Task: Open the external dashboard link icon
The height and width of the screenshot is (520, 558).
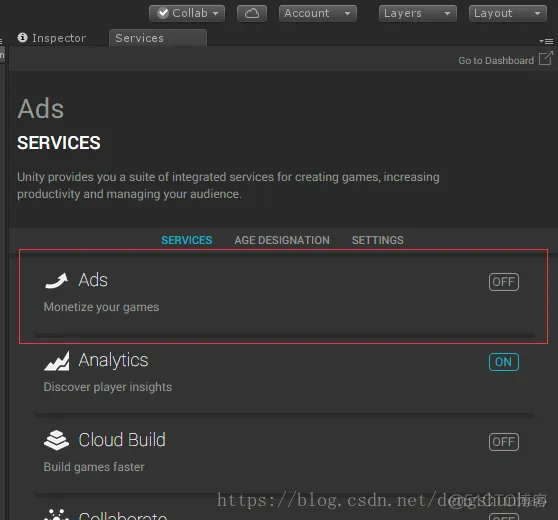Action: [x=546, y=58]
